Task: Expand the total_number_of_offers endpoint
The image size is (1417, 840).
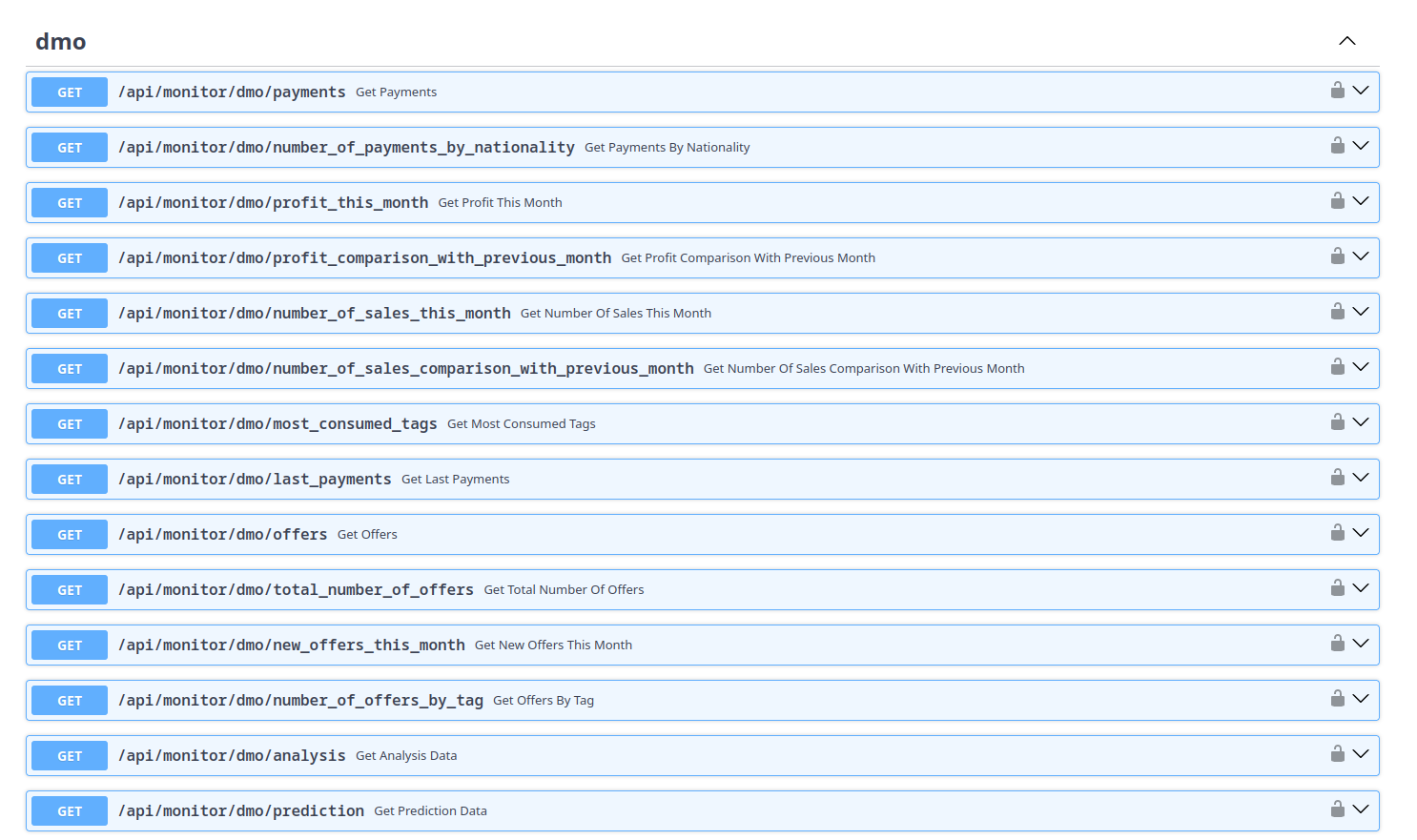Action: tap(1360, 589)
